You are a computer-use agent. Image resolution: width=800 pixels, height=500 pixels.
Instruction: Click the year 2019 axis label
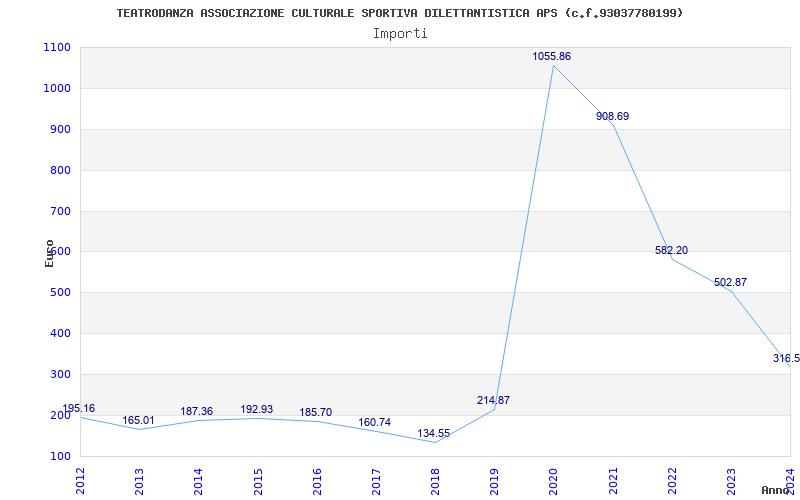(494, 481)
